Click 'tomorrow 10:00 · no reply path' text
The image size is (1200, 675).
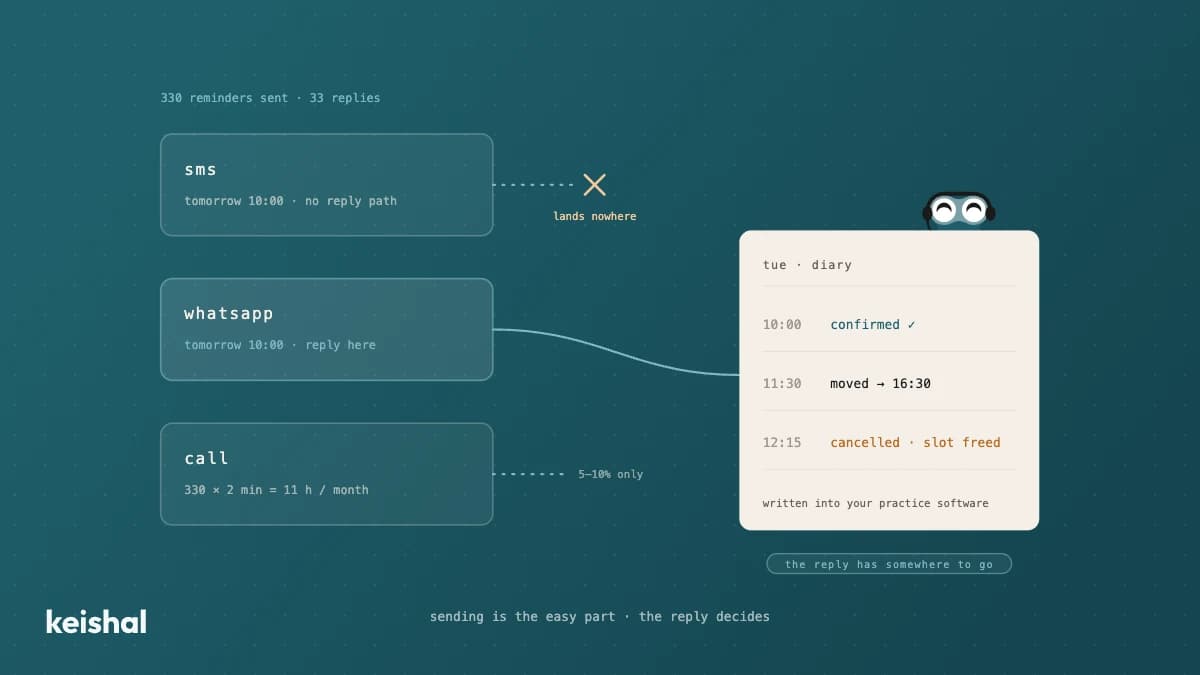tap(290, 201)
